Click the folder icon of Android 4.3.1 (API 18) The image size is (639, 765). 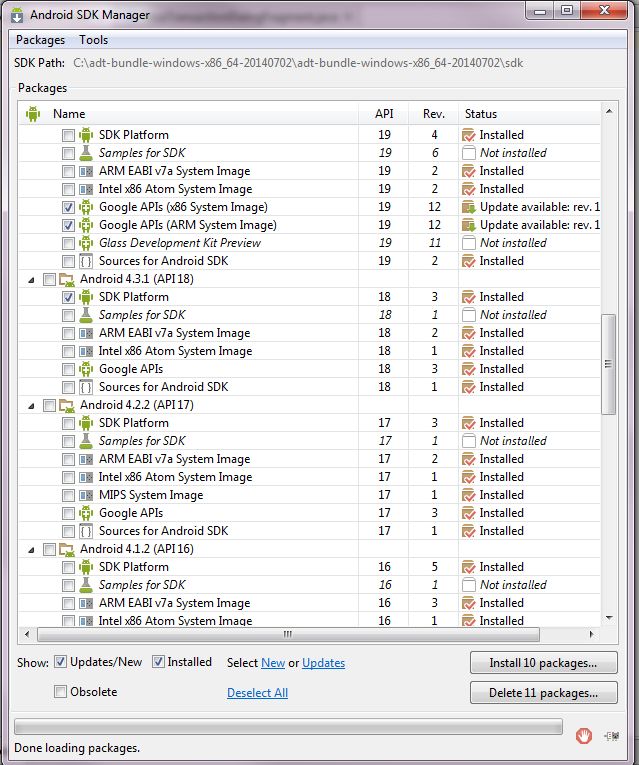point(66,280)
